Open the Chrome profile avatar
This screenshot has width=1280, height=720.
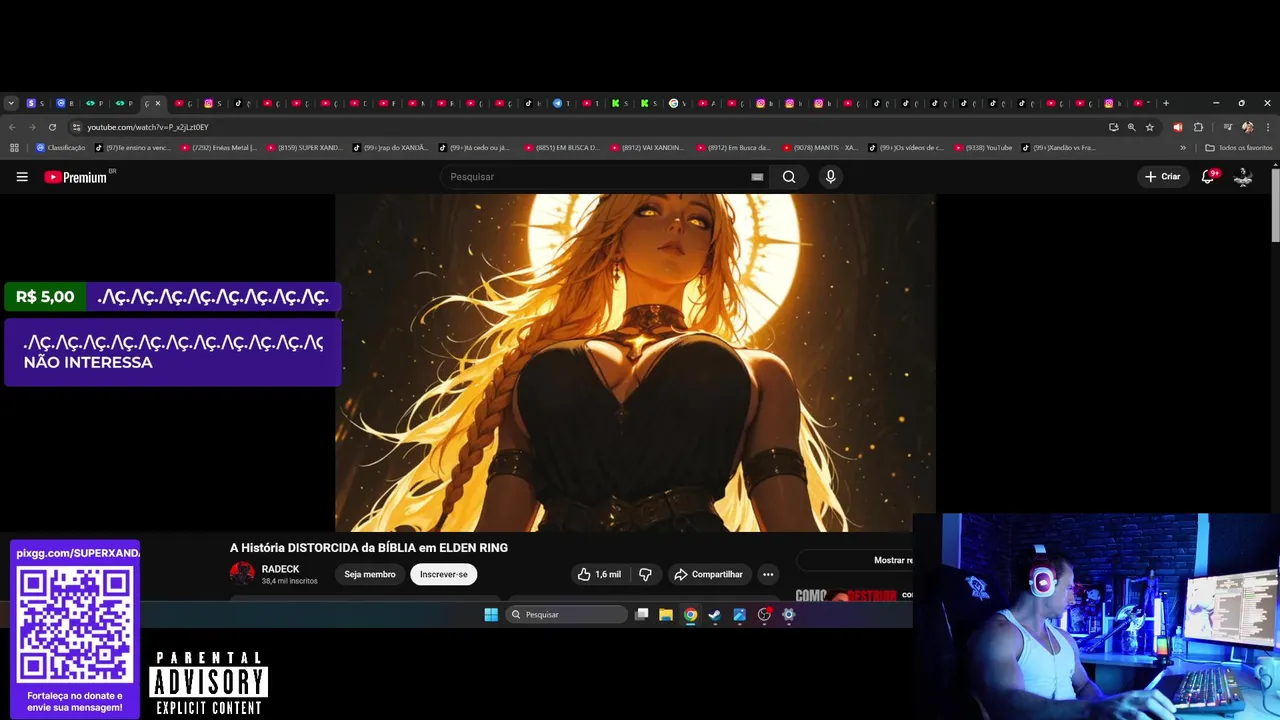pyautogui.click(x=1247, y=127)
